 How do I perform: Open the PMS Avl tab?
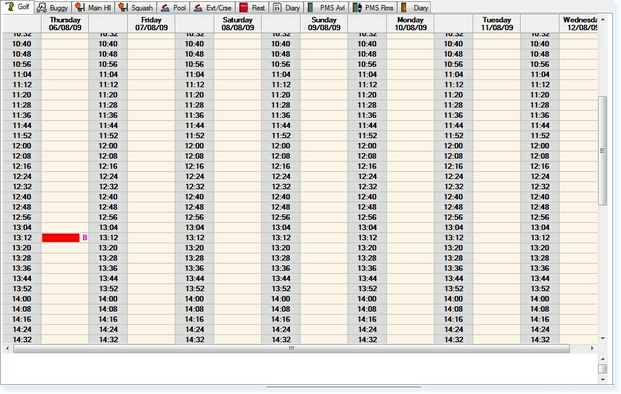326,8
